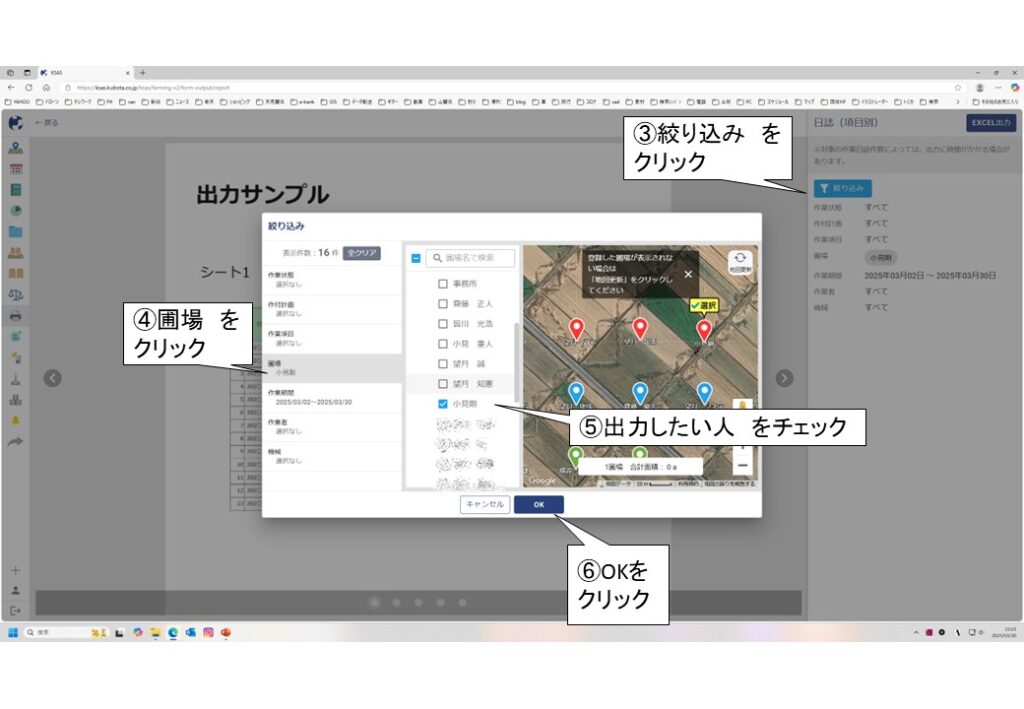Select the 作業状態 filter row
The height and width of the screenshot is (709, 1024).
[x=331, y=278]
